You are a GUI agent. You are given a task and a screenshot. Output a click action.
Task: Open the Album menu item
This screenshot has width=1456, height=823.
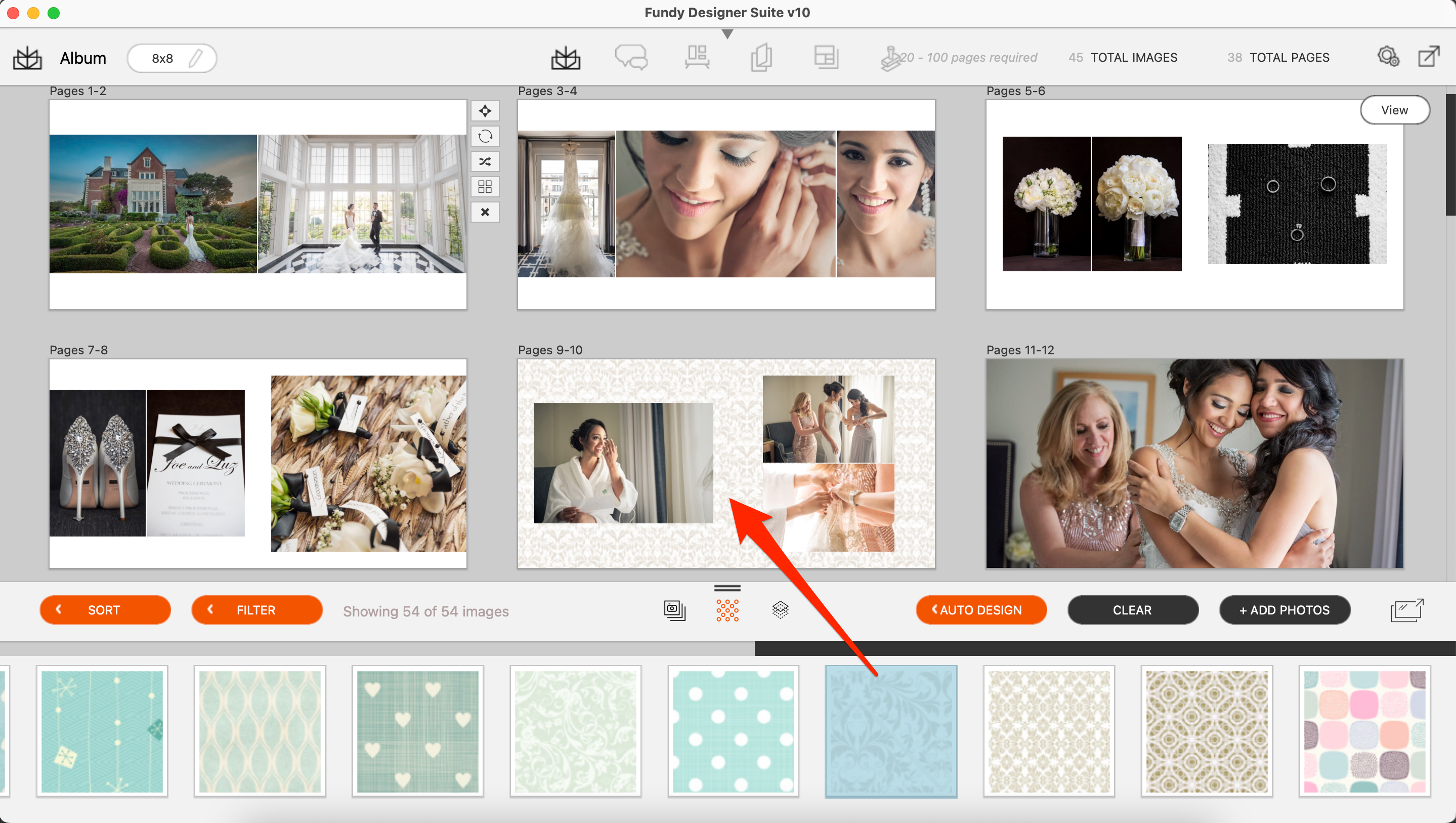(84, 57)
